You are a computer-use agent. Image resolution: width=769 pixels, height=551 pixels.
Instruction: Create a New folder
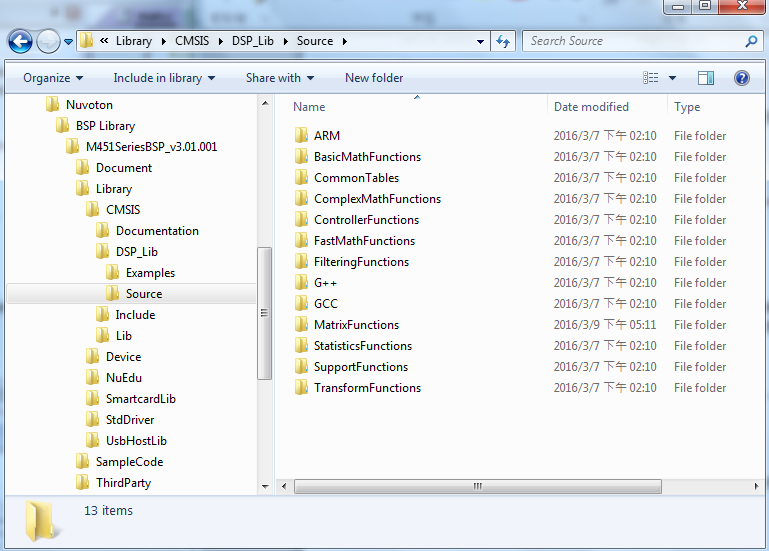coord(374,78)
